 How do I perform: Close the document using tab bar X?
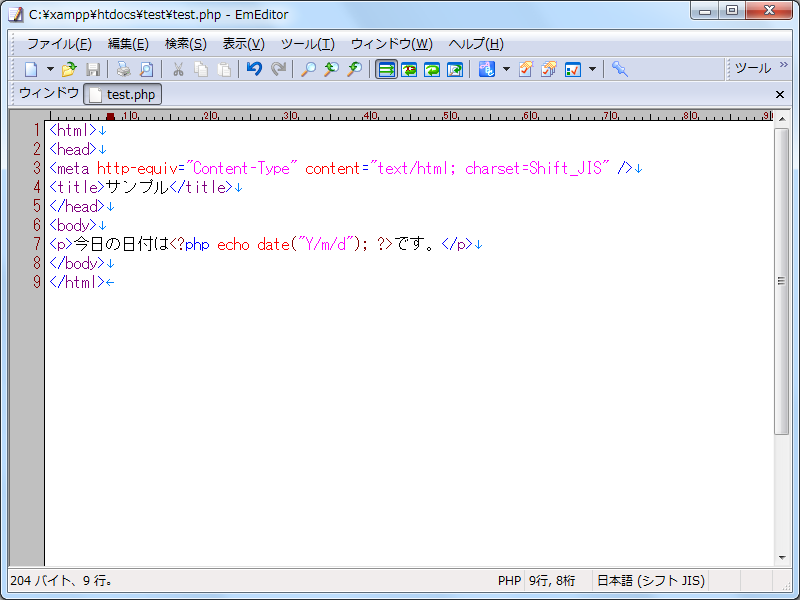pyautogui.click(x=780, y=94)
